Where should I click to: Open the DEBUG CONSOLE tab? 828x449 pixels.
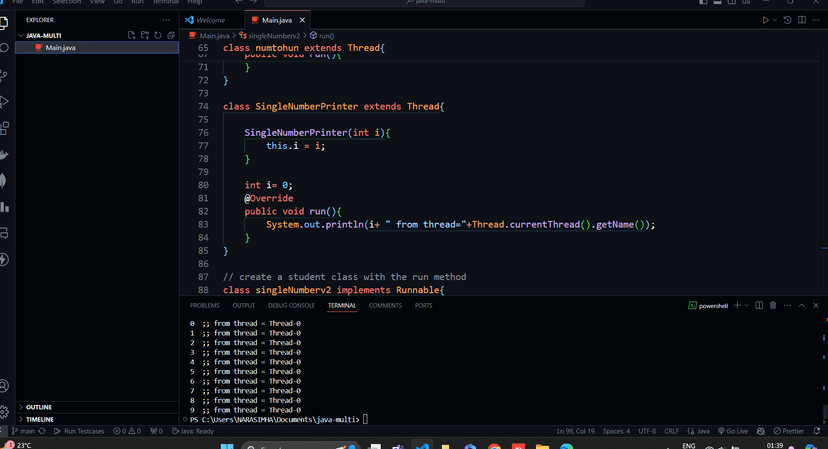pos(291,305)
